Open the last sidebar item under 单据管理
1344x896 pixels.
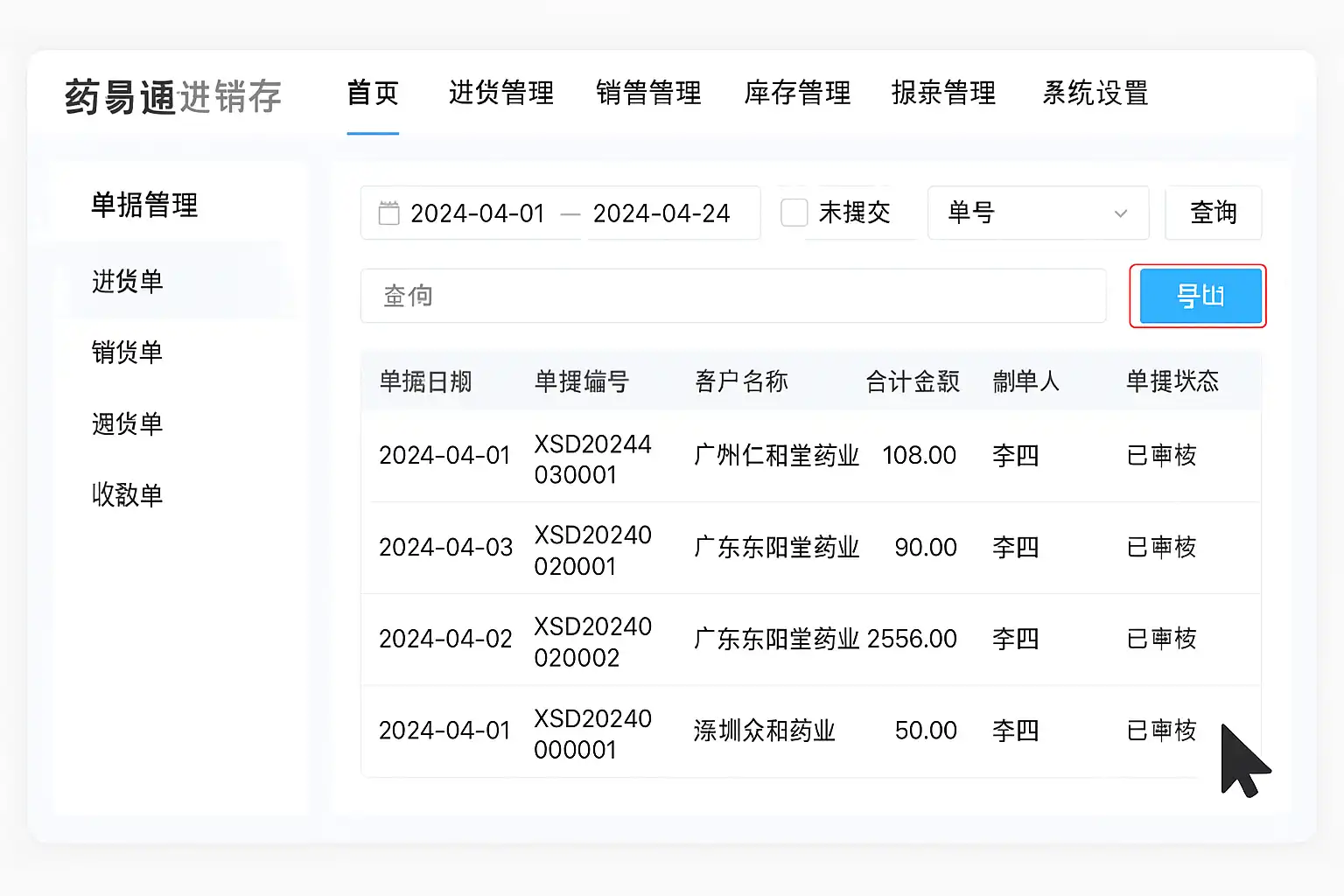(x=128, y=495)
